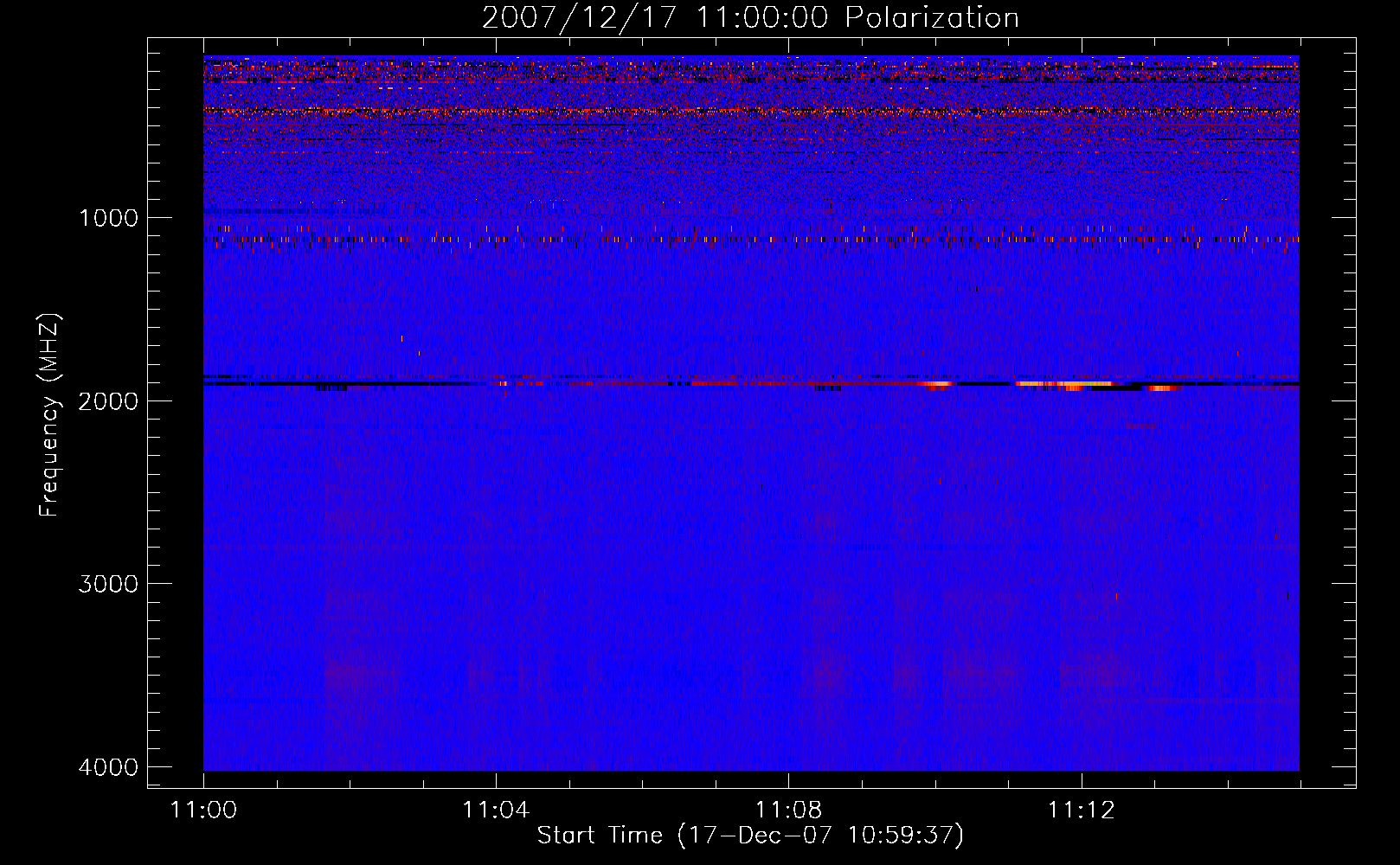This screenshot has width=1400, height=865.
Task: Select the "11:04" time tick label
Action: [x=496, y=811]
